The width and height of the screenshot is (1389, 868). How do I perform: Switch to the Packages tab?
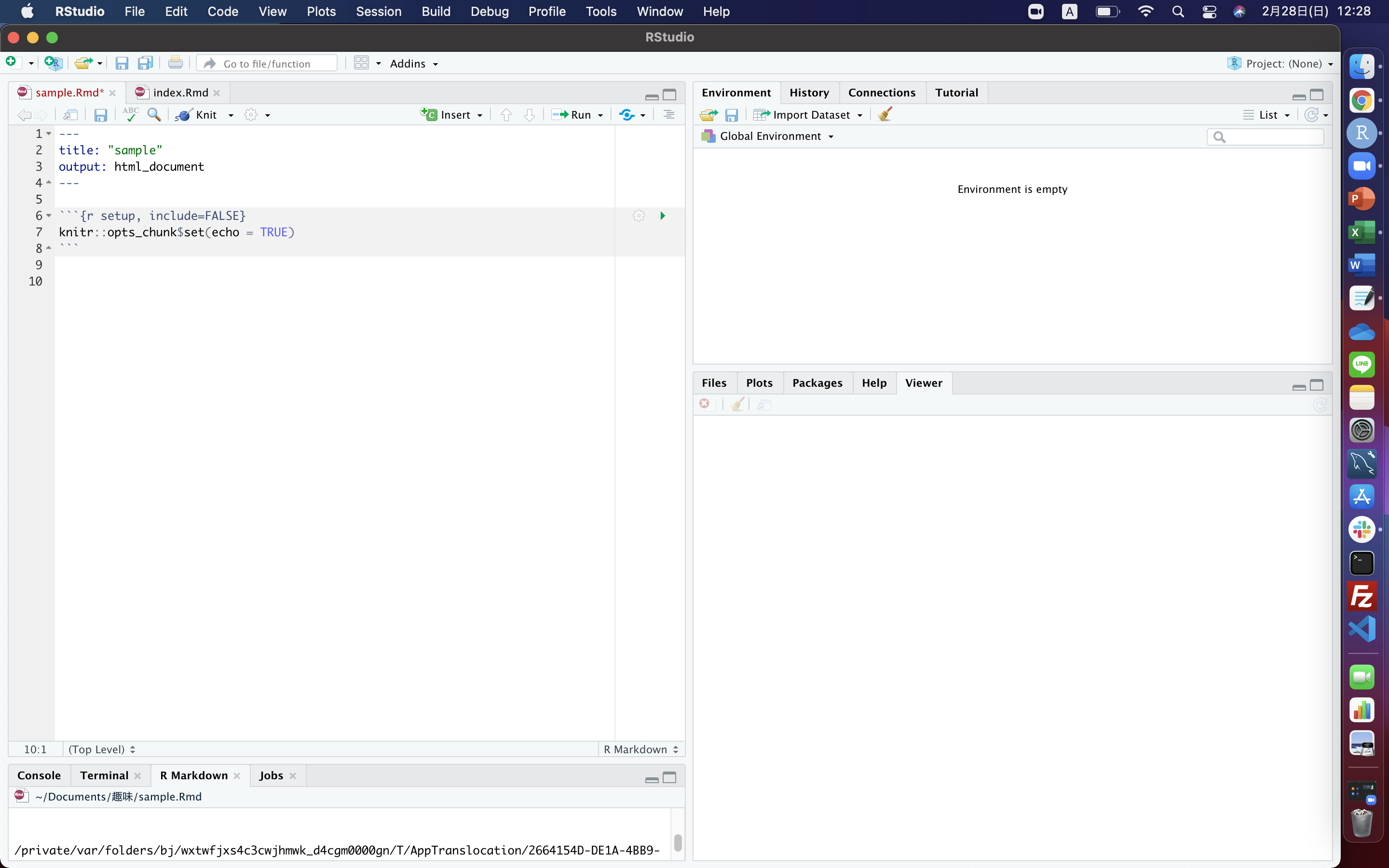click(817, 383)
